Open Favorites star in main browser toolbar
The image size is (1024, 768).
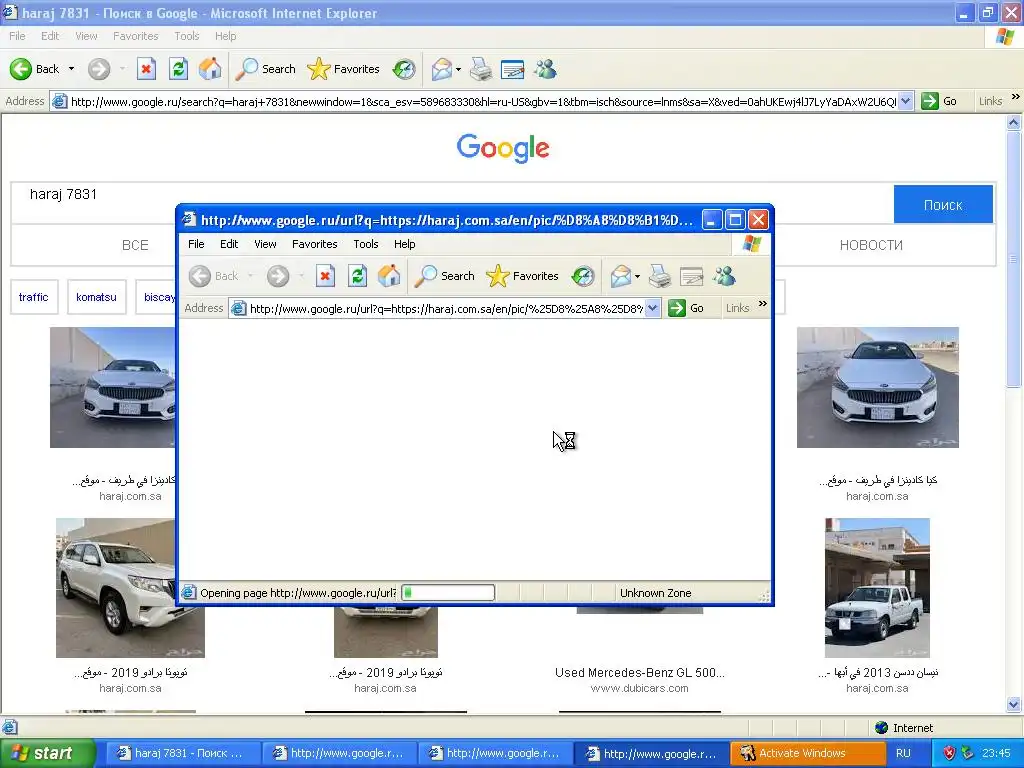(319, 69)
